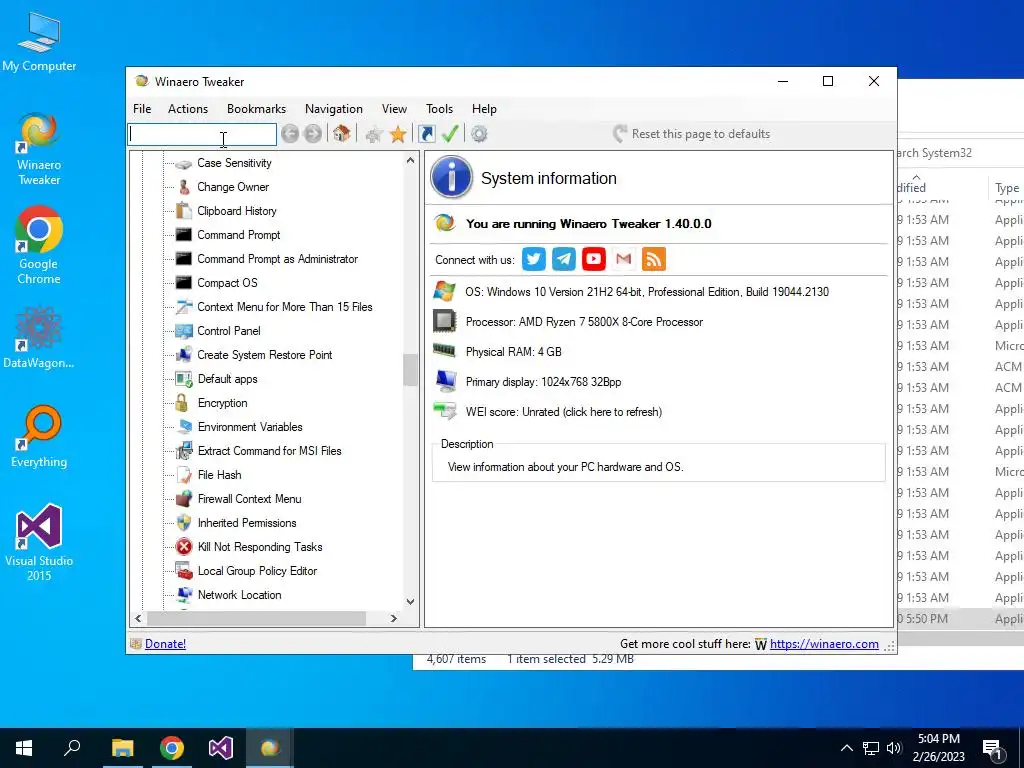Viewport: 1024px width, 768px height.
Task: Click the green checkmark toolbar icon
Action: [450, 134]
